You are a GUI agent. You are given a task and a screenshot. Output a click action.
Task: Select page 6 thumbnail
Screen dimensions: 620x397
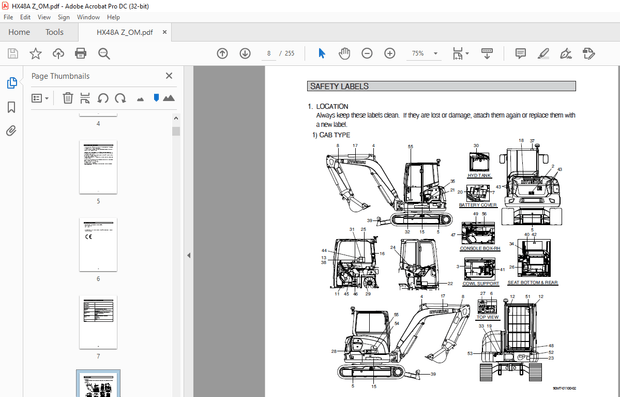point(98,244)
